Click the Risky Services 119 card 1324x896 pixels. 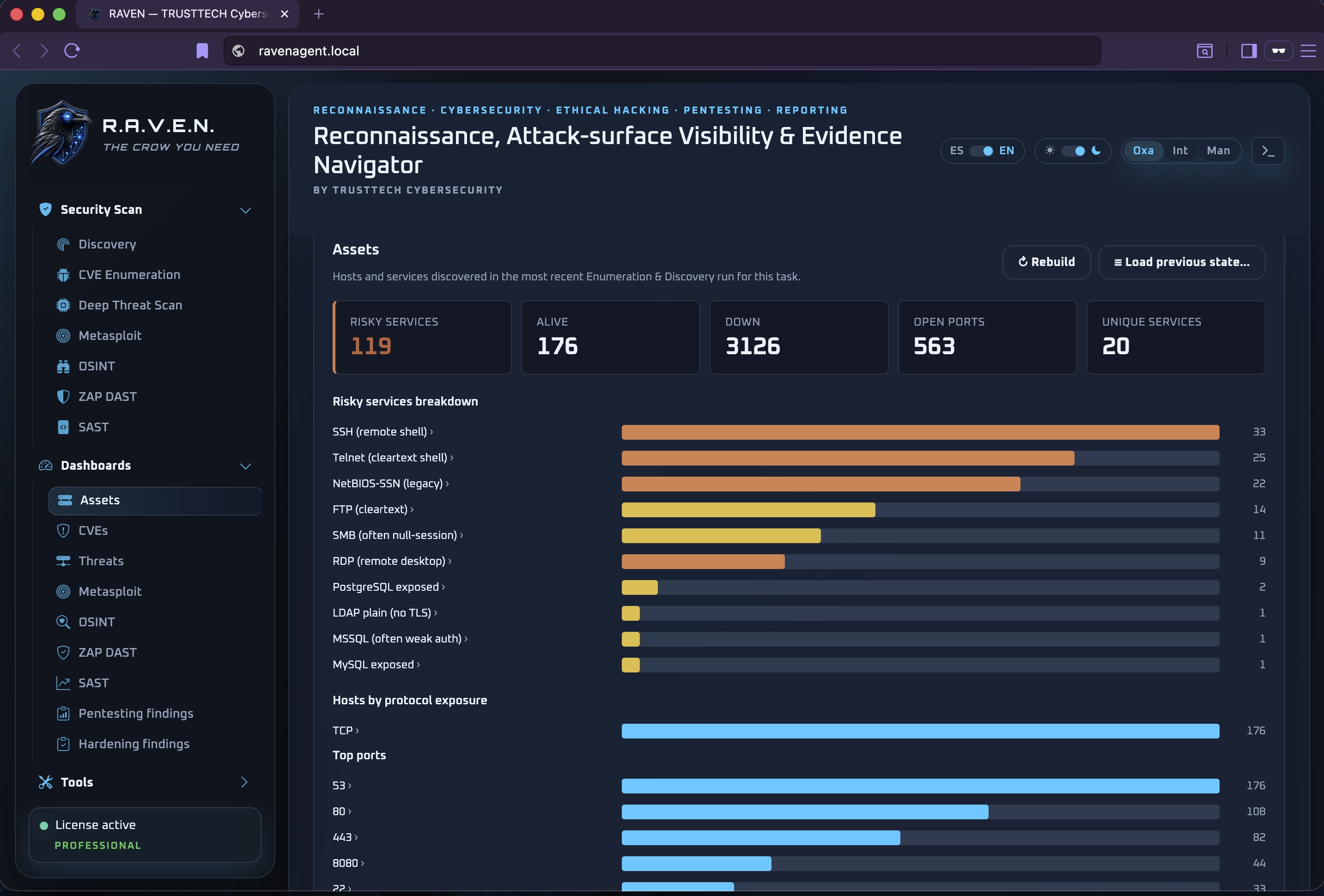coord(422,337)
